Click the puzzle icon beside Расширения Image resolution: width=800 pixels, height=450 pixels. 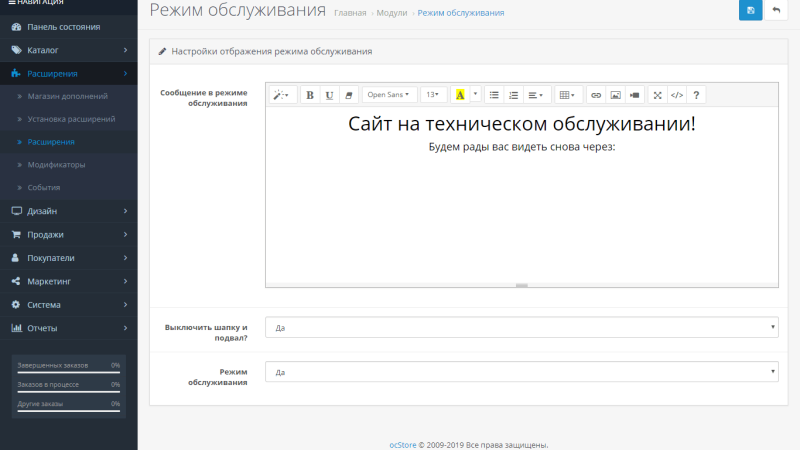16,73
